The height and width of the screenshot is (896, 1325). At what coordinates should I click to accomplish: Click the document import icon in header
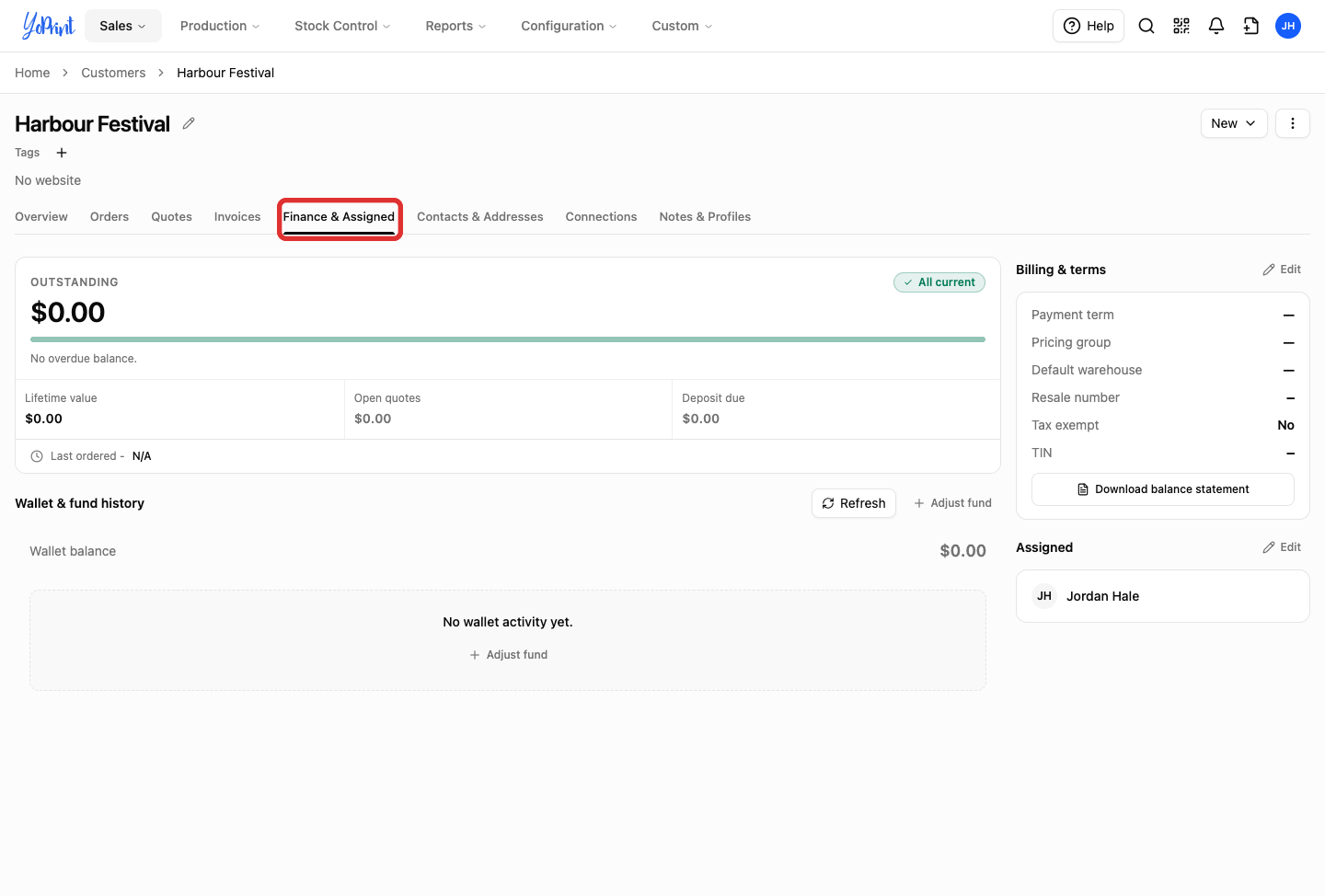coord(1251,26)
